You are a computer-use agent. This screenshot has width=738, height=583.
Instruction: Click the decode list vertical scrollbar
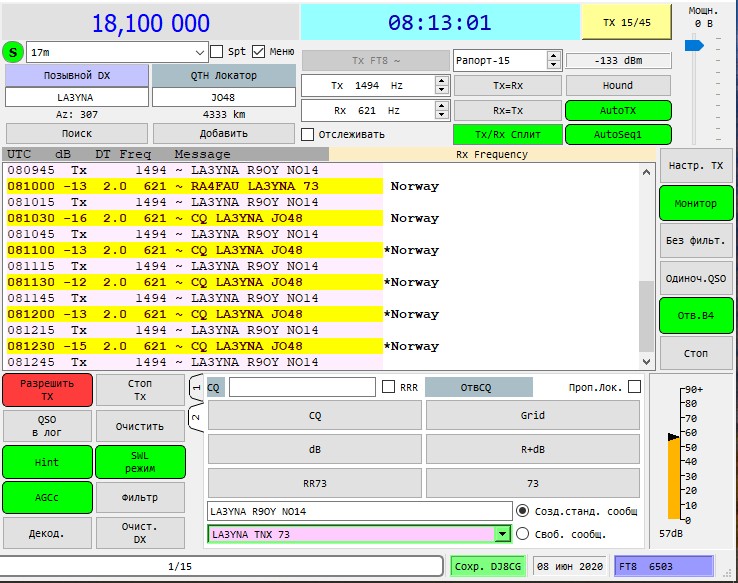(x=646, y=300)
